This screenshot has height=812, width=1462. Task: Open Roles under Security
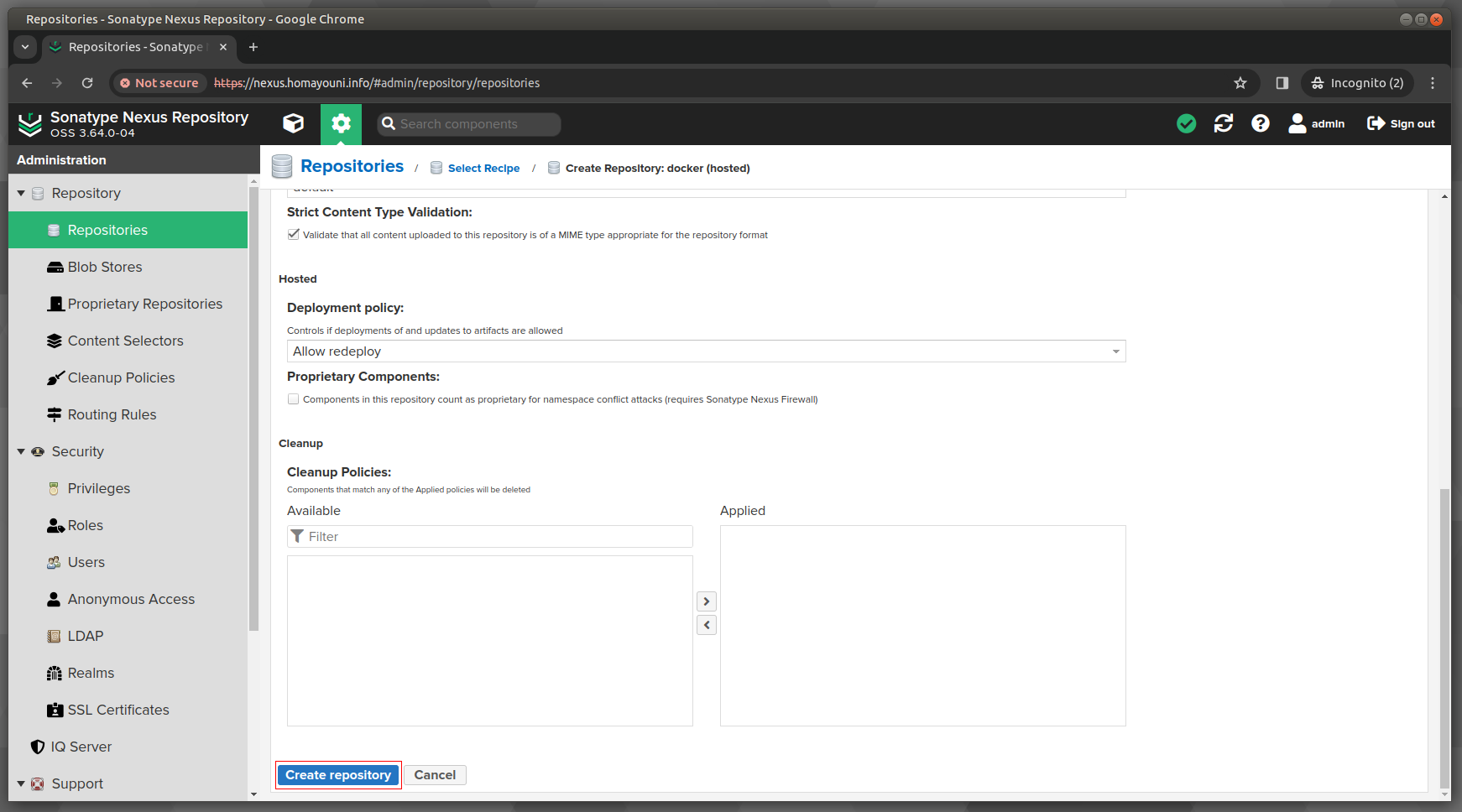pos(128,525)
